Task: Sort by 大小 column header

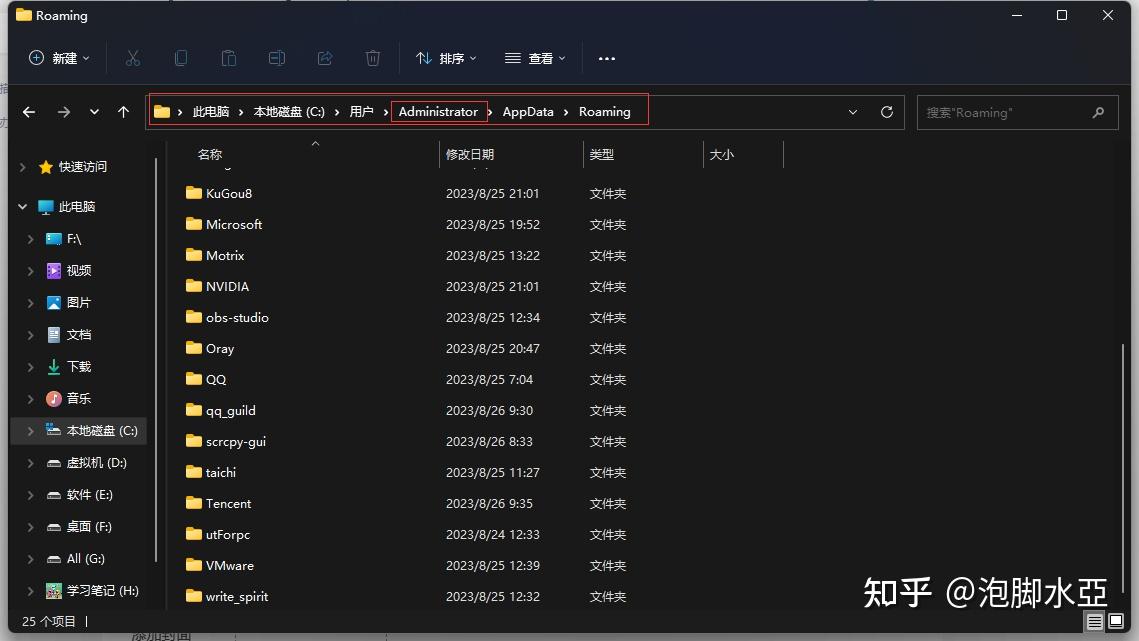Action: (x=721, y=155)
